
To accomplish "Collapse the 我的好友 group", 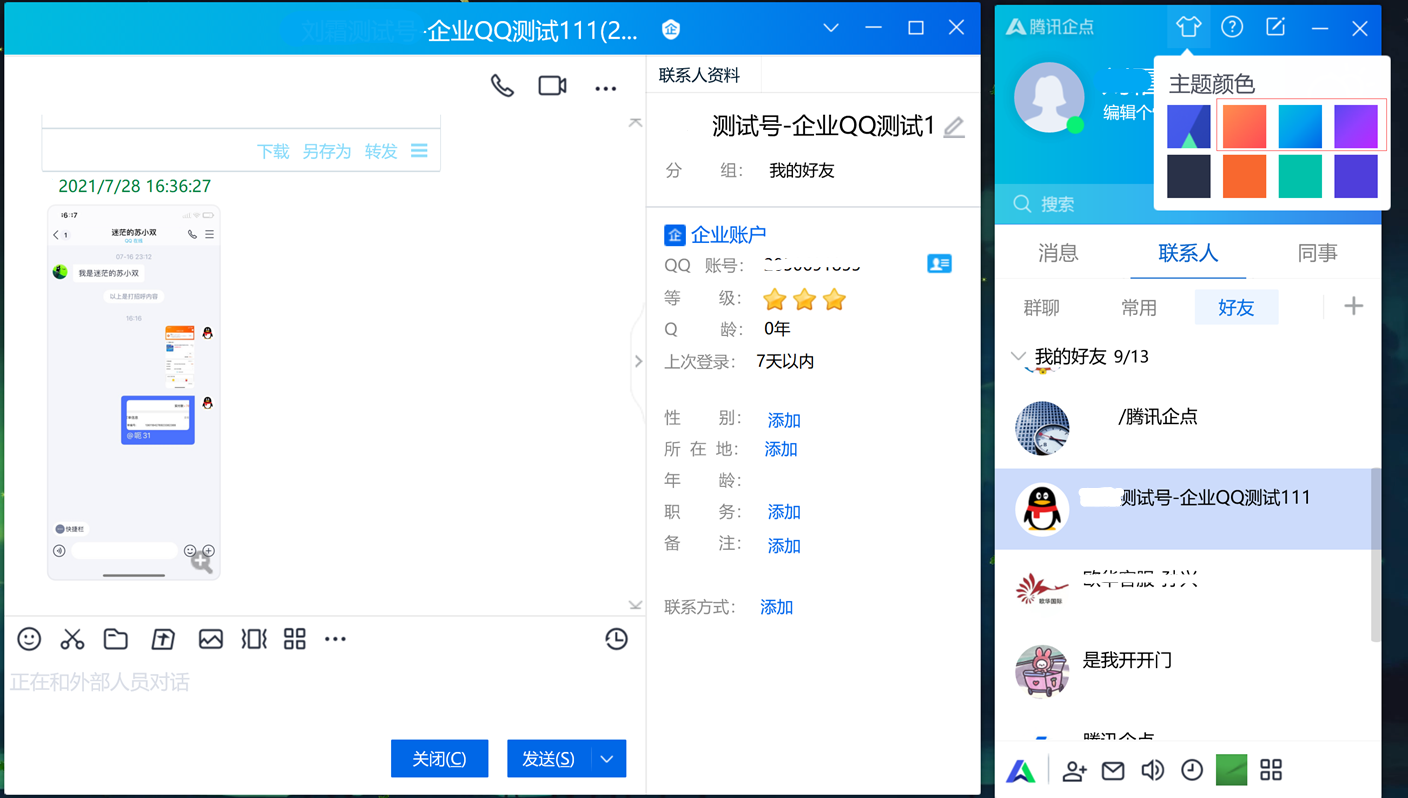I will 1018,356.
